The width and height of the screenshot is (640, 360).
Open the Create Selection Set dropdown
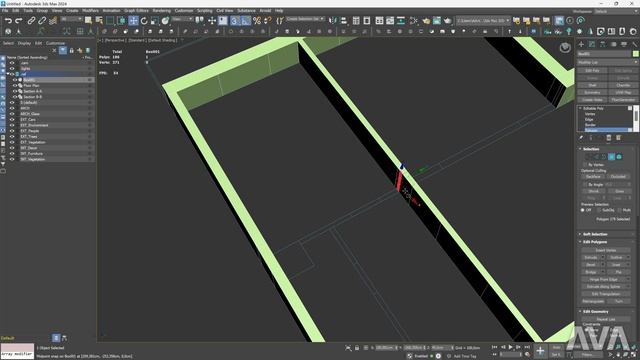tap(305, 19)
